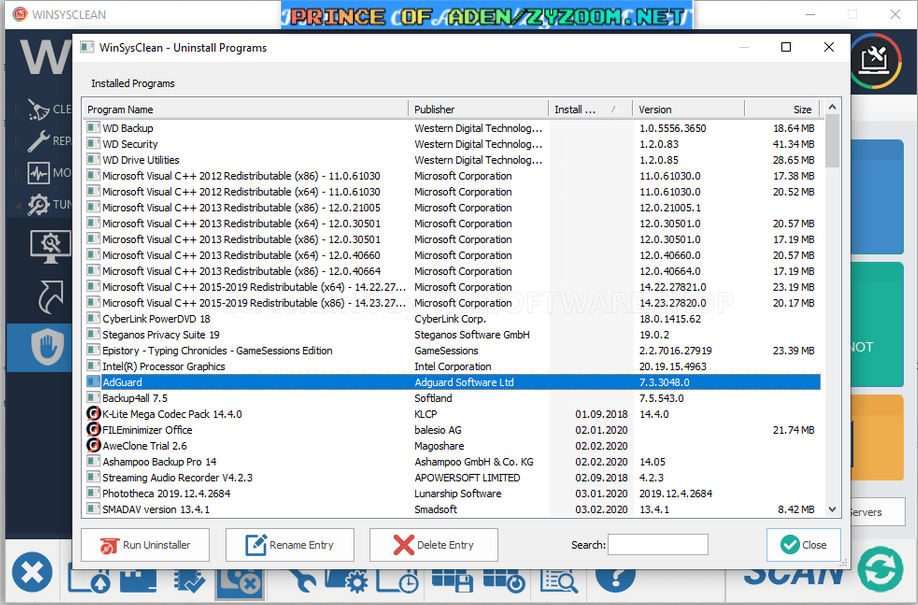Click the orange panel tile behind the dialog's right edge
Screen dimensions: 918x605
click(x=877, y=437)
